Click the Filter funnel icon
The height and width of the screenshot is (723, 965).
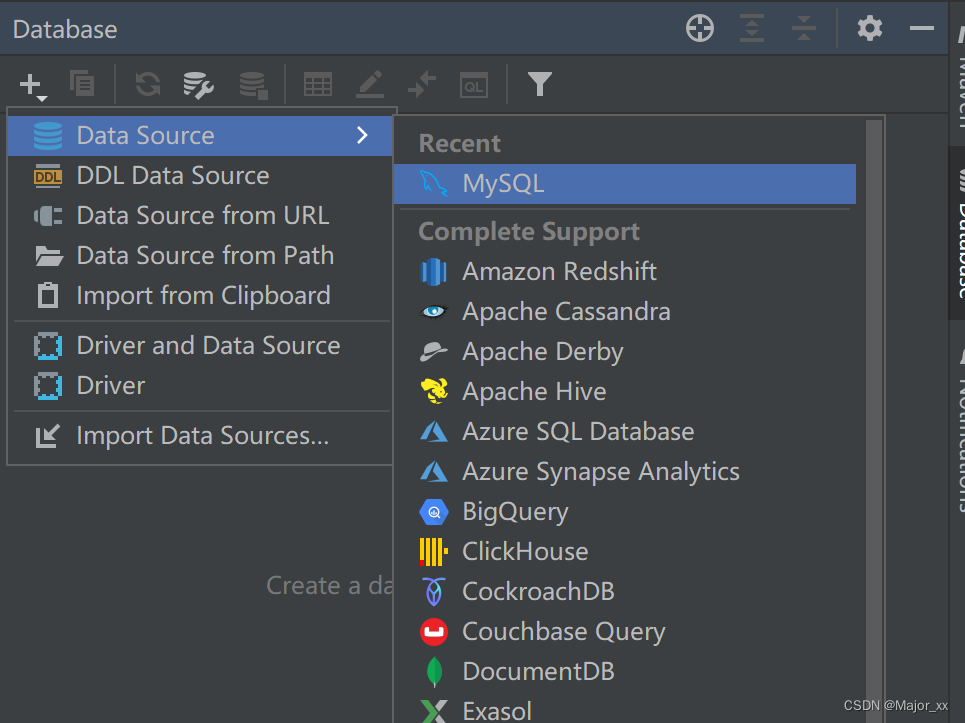click(539, 84)
